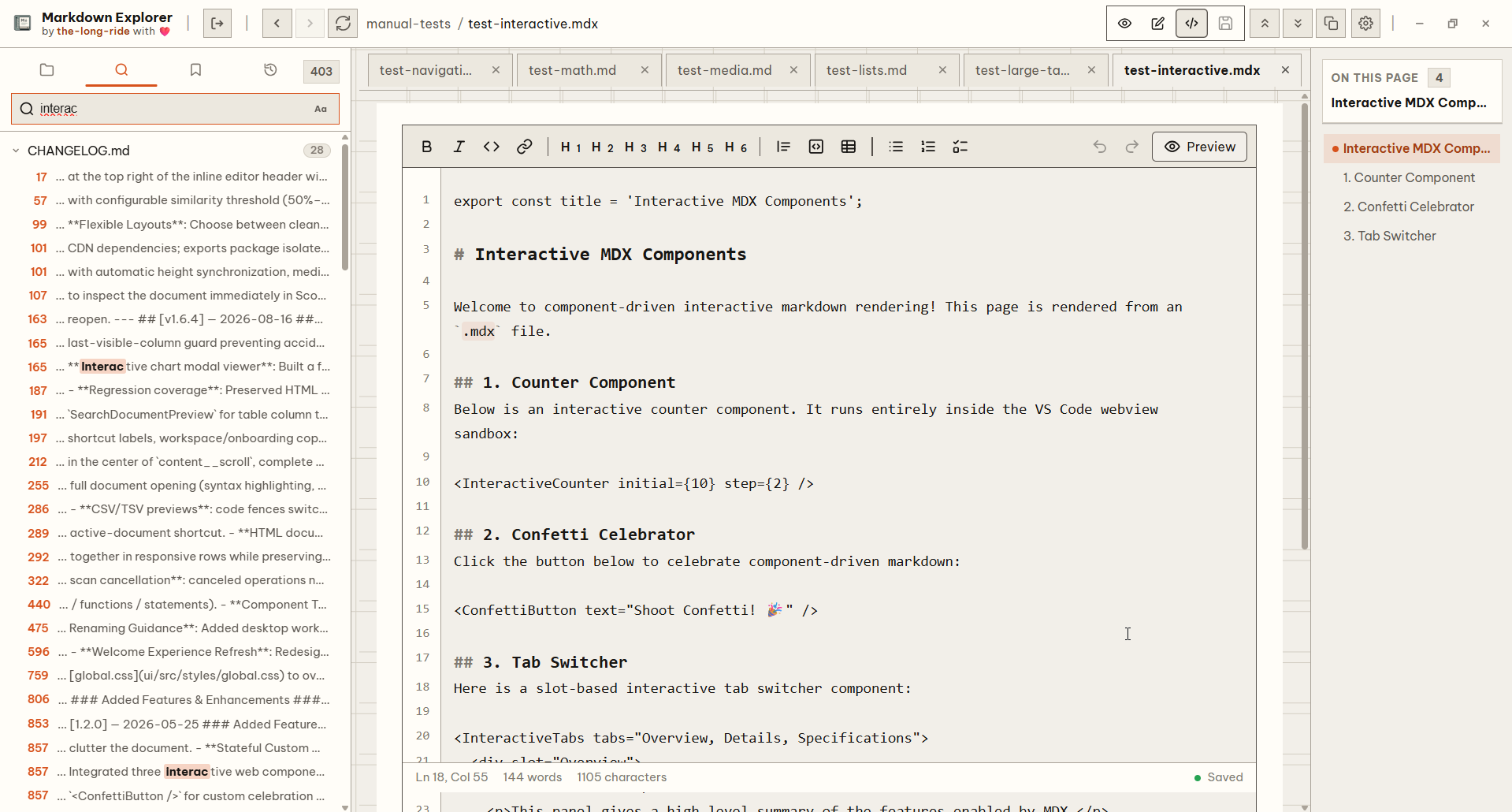This screenshot has height=812, width=1512.
Task: Navigate back in history
Action: point(277,24)
